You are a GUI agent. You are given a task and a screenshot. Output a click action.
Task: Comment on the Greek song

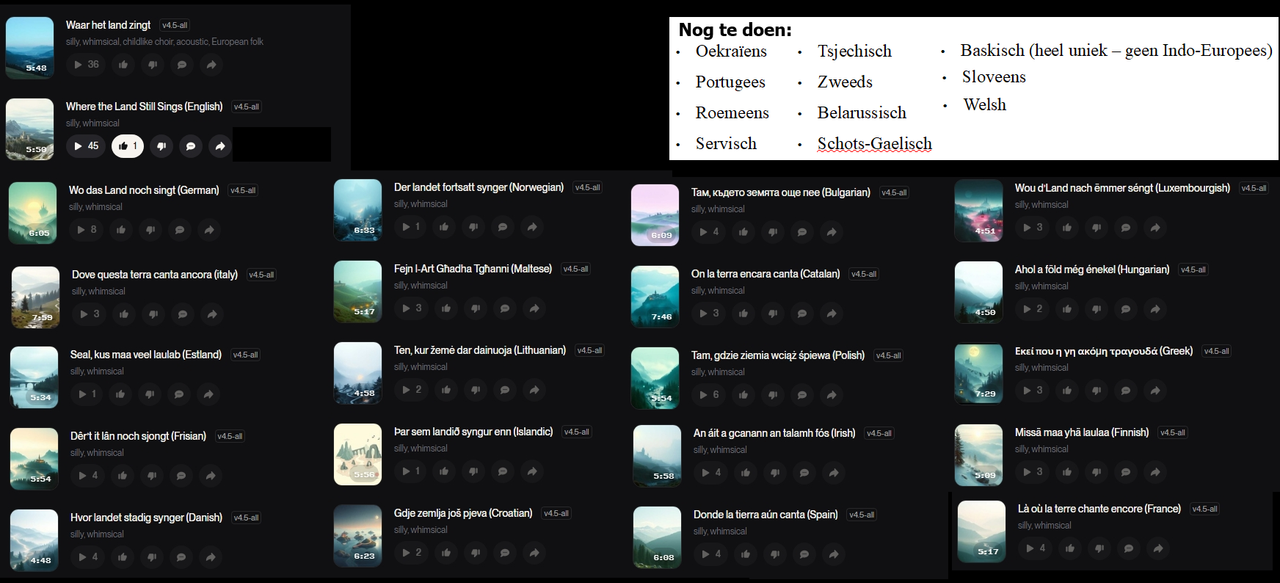pyautogui.click(x=1125, y=390)
